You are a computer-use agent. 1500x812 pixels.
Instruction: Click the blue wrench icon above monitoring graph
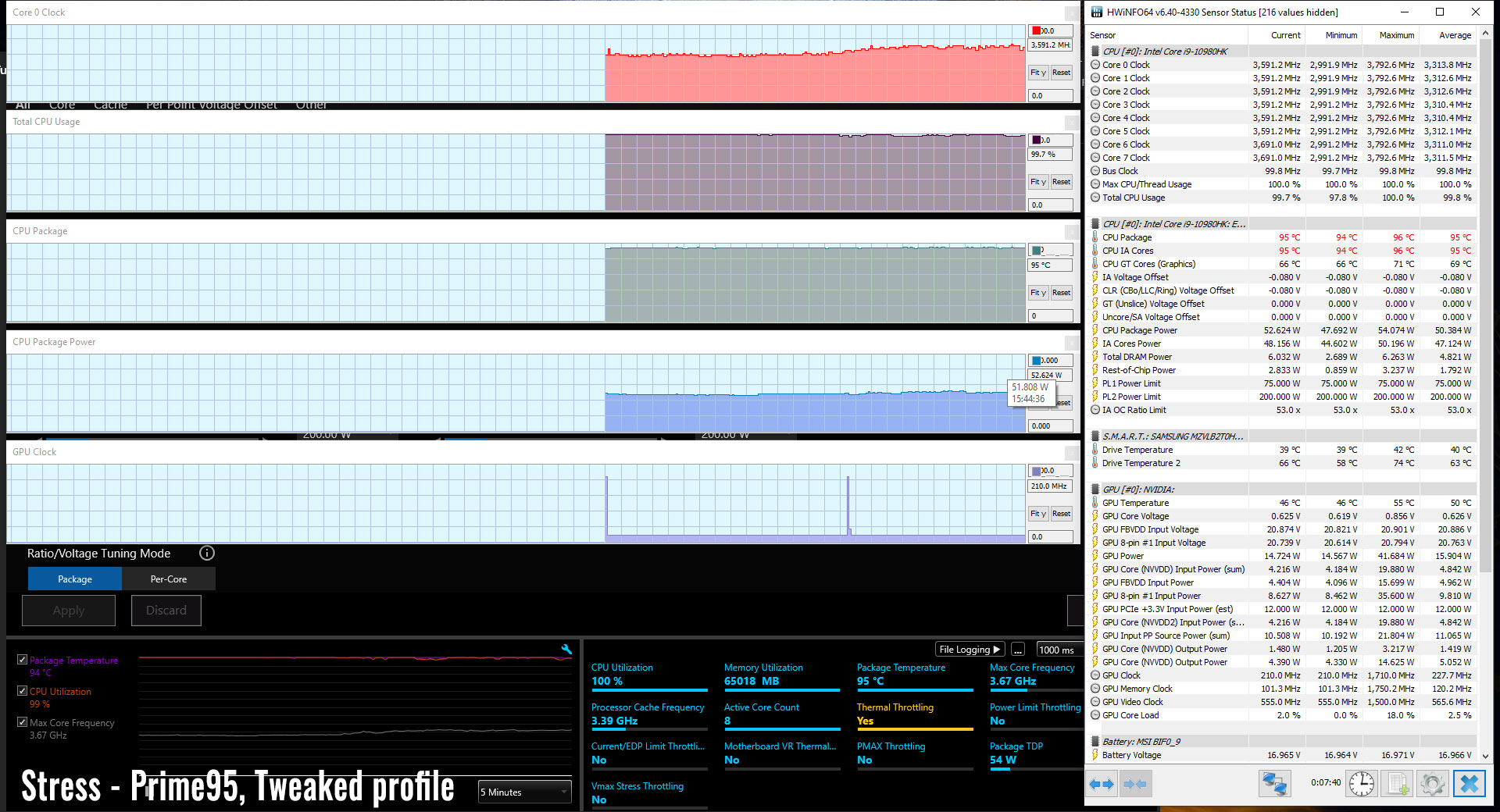(566, 650)
